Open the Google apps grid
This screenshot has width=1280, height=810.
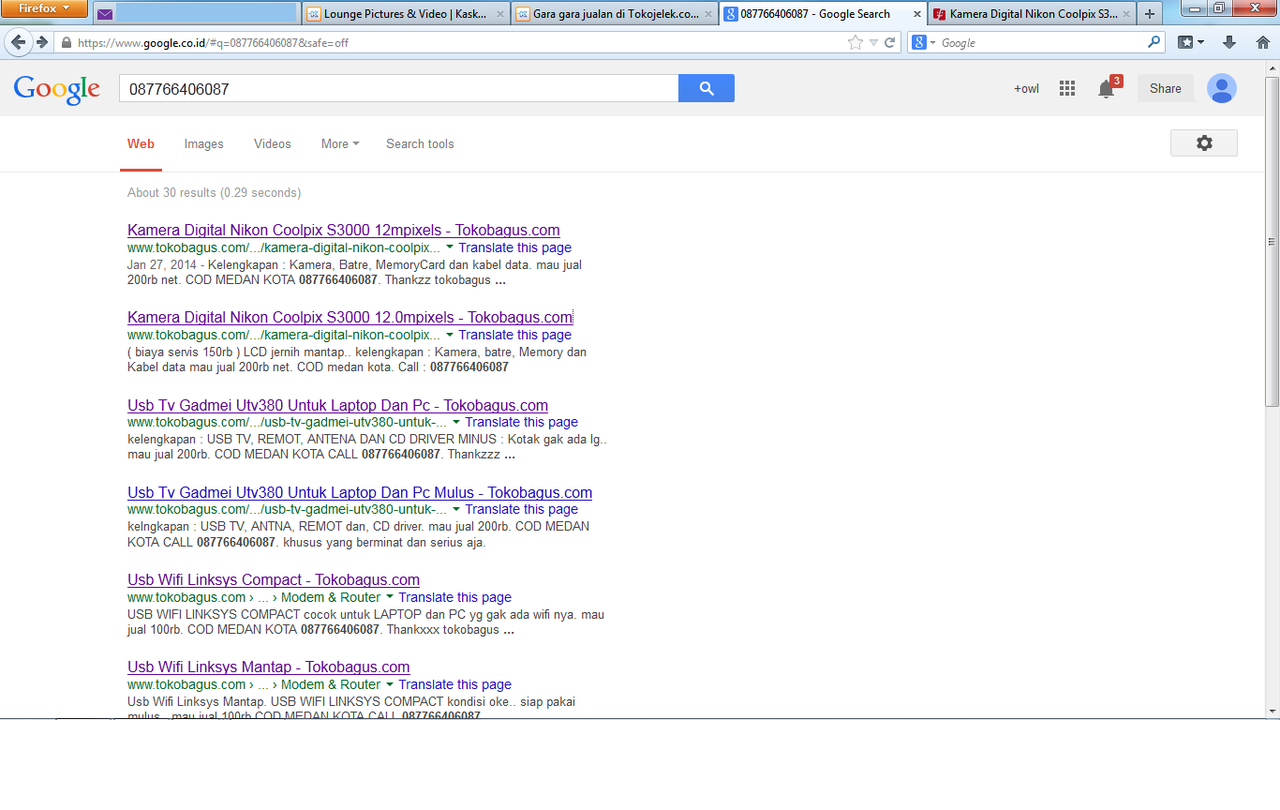(1067, 88)
